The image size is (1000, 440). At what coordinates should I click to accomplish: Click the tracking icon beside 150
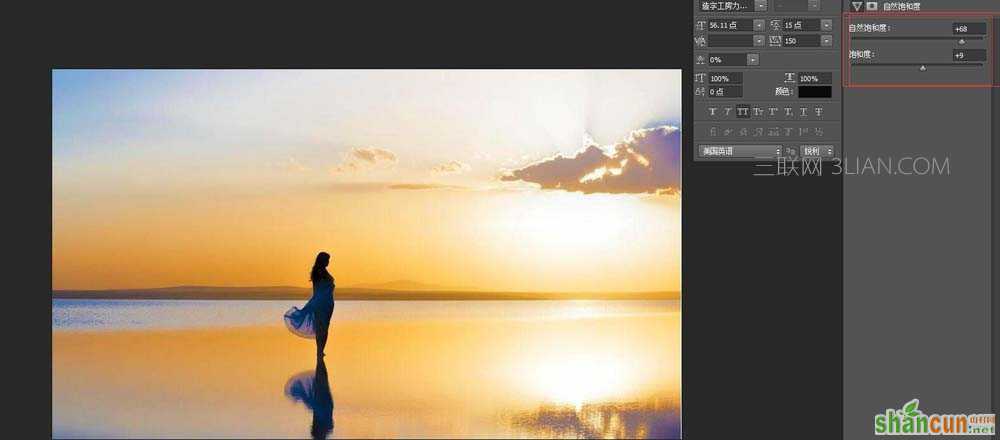776,41
